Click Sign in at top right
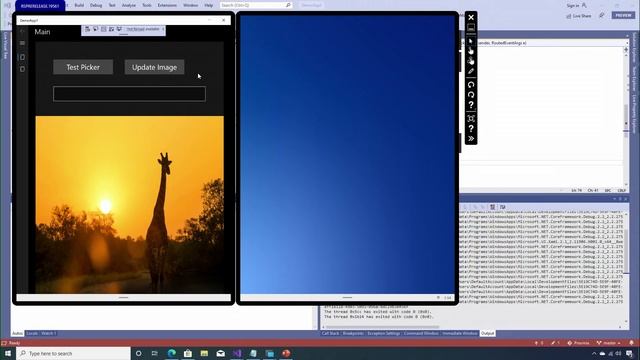This screenshot has width=640, height=360. [576, 5]
